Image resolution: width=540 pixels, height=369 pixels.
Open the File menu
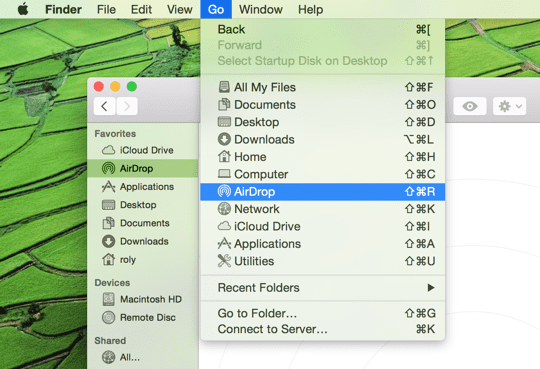[106, 9]
